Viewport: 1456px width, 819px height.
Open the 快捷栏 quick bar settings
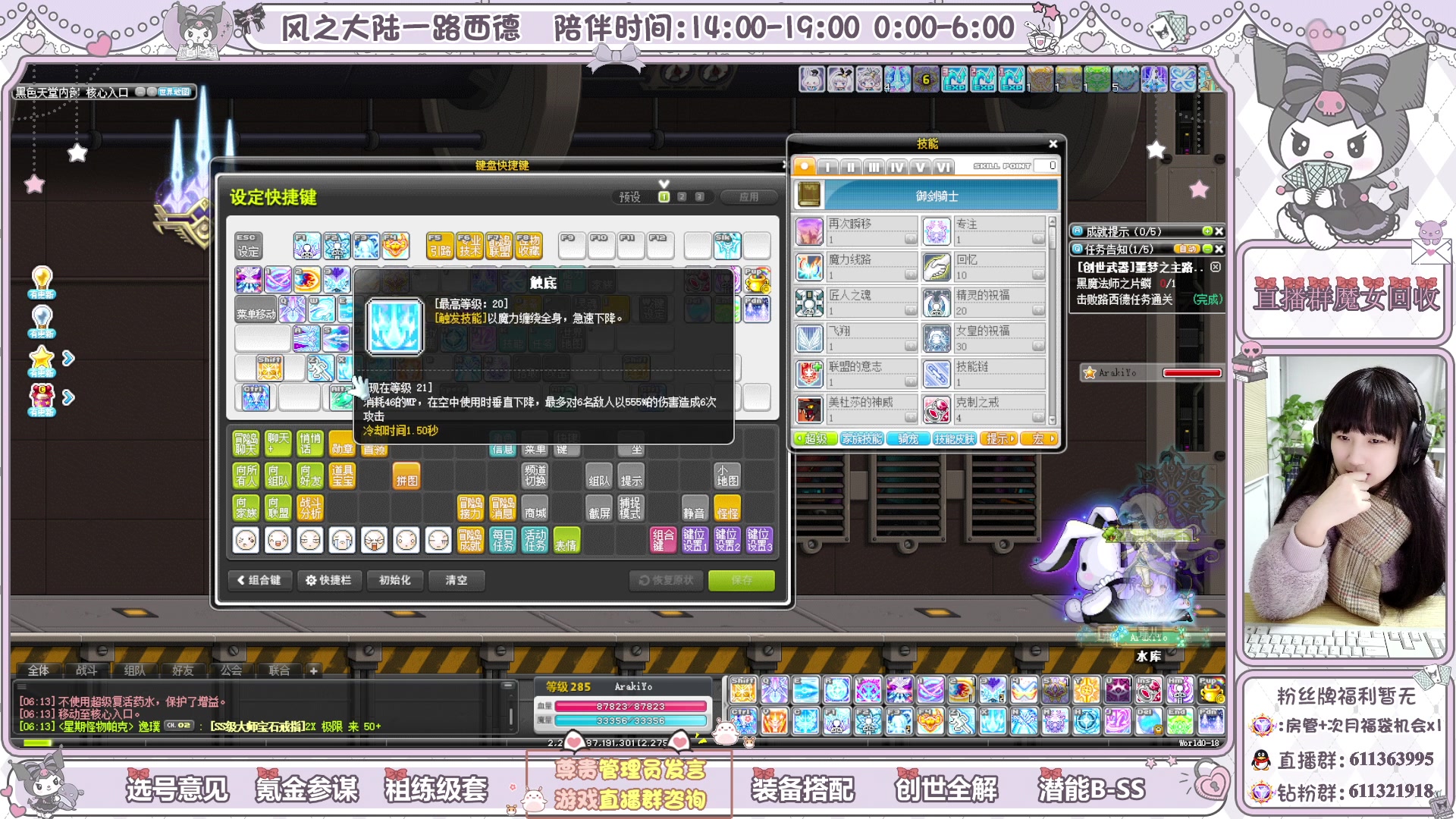pos(328,580)
